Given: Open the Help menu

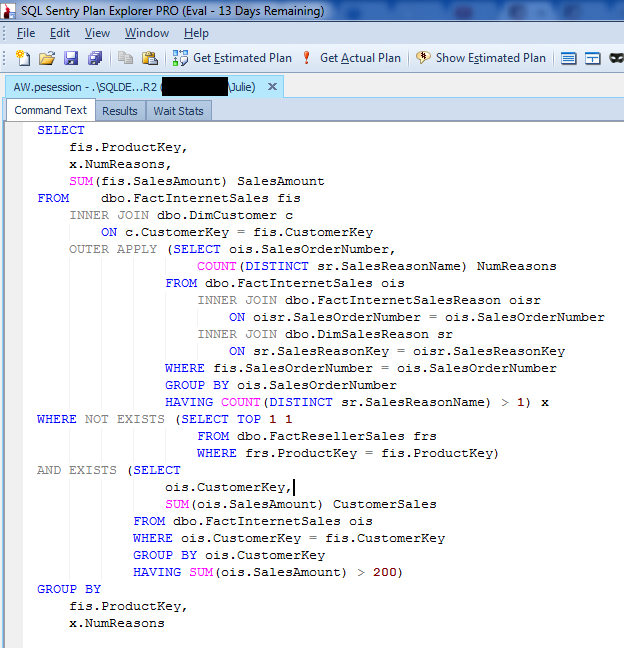Looking at the screenshot, I should tap(196, 33).
